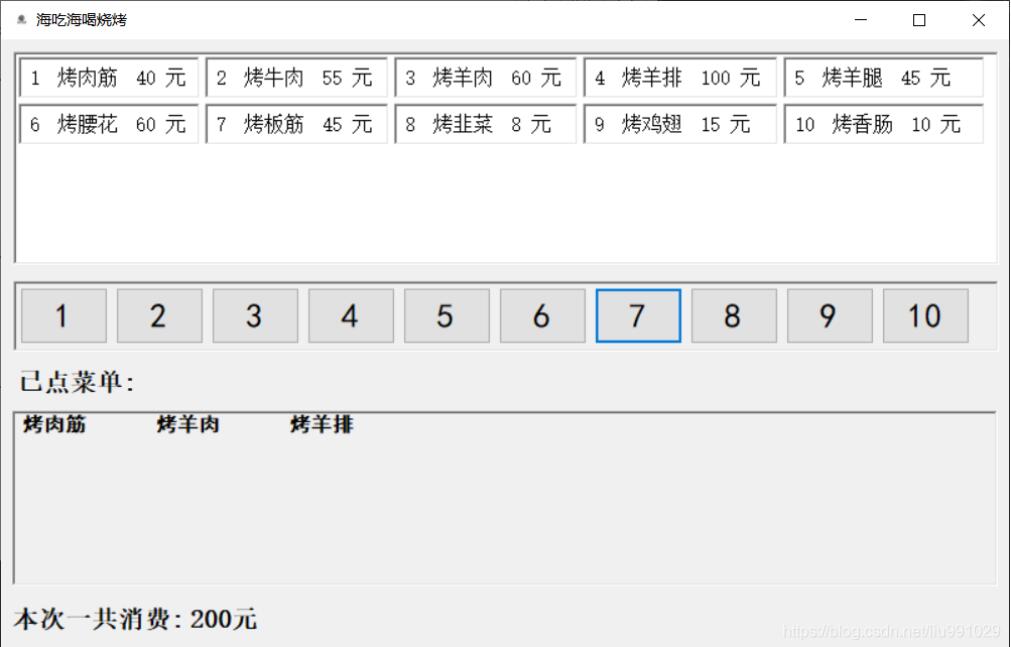This screenshot has height=647, width=1011.
Task: Click menu label 烤羊腿 45 元
Action: tap(883, 77)
